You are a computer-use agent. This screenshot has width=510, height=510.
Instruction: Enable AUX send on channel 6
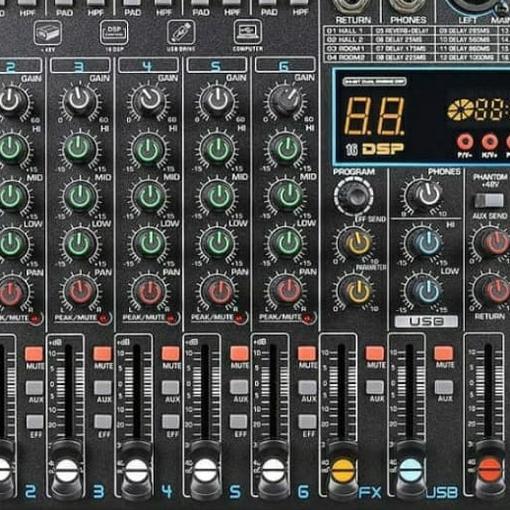click(x=307, y=388)
